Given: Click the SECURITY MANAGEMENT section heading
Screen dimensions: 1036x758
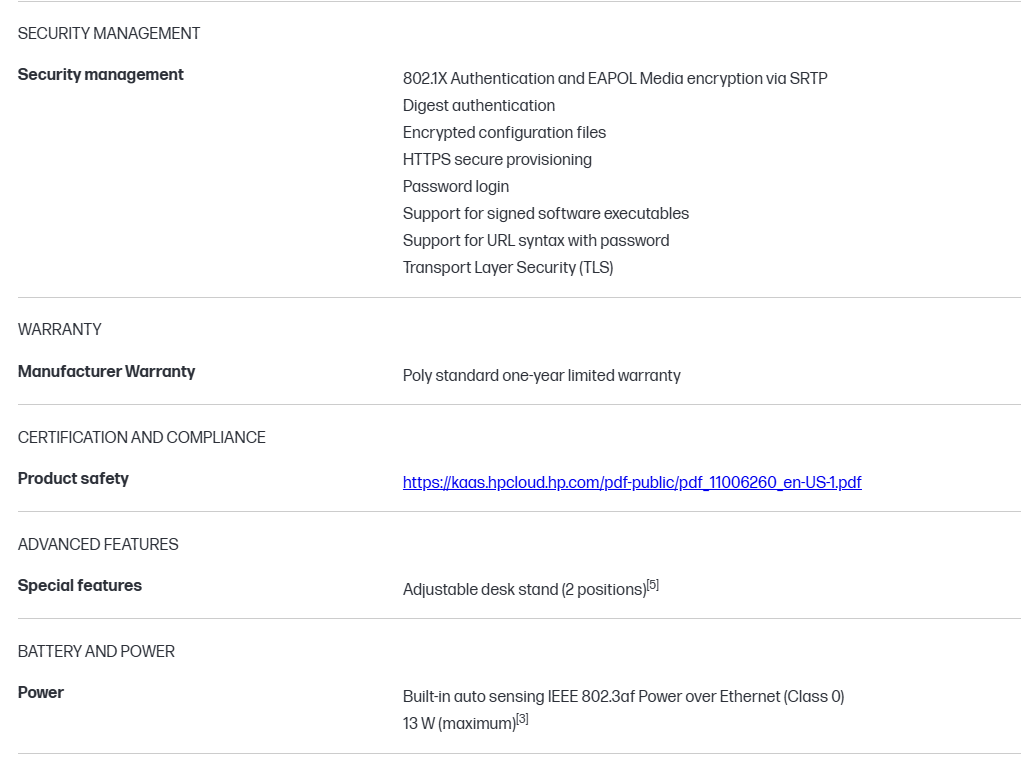Looking at the screenshot, I should (109, 33).
